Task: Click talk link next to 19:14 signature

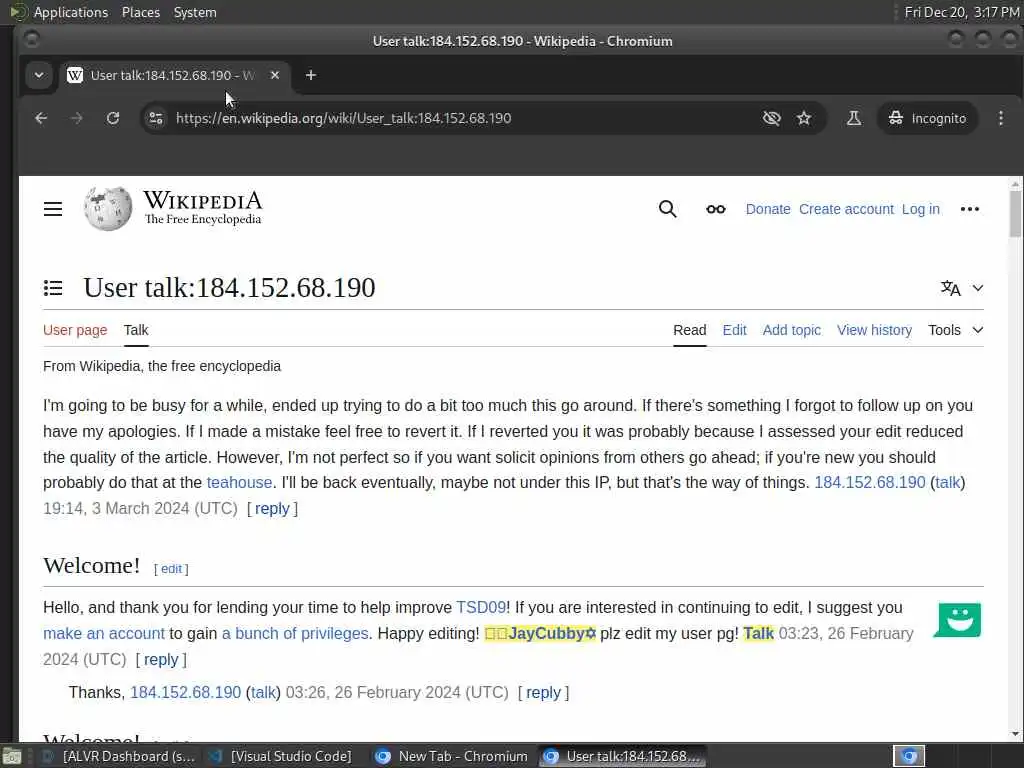Action: pyautogui.click(x=948, y=483)
